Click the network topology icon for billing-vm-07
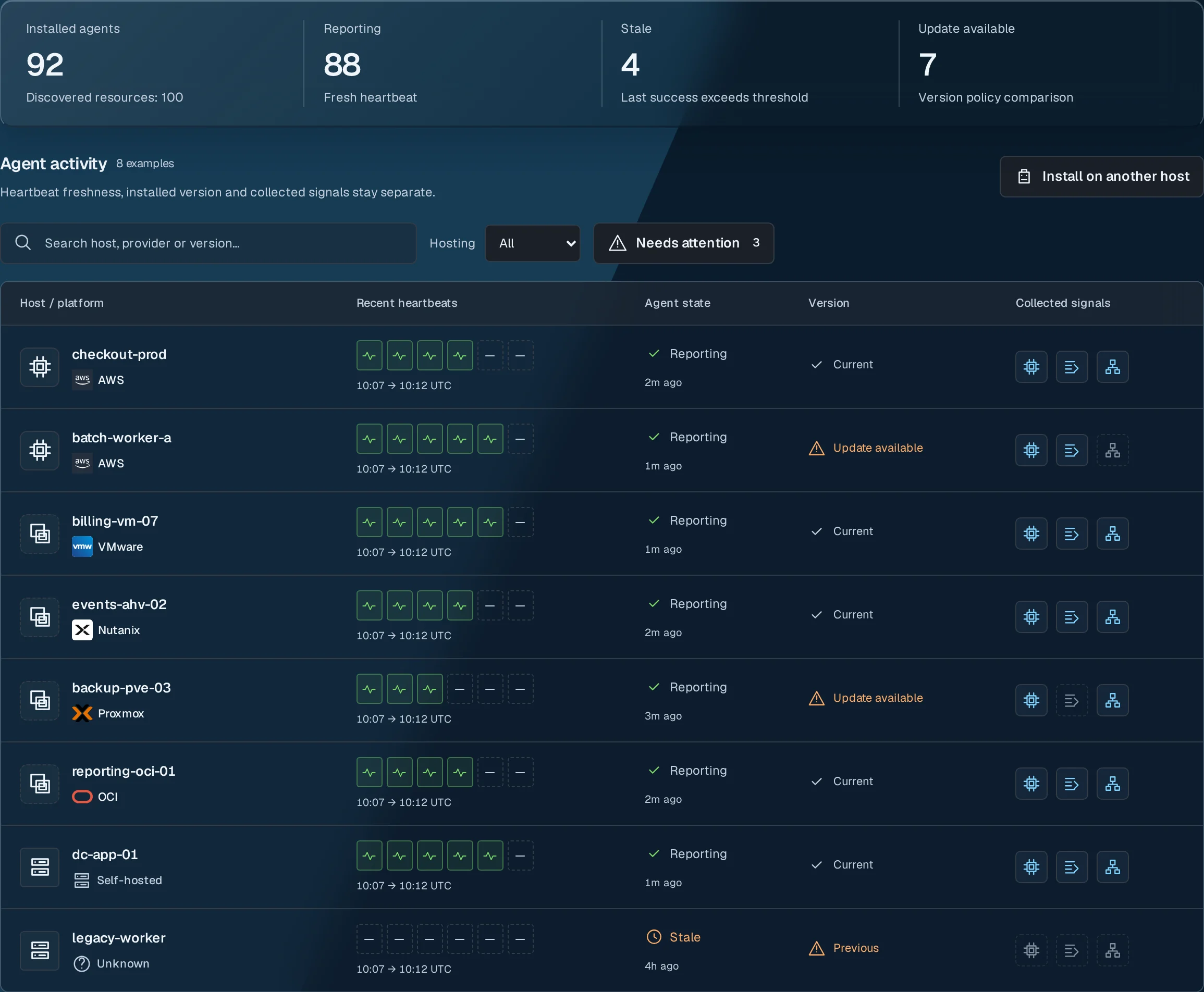 coord(1112,534)
